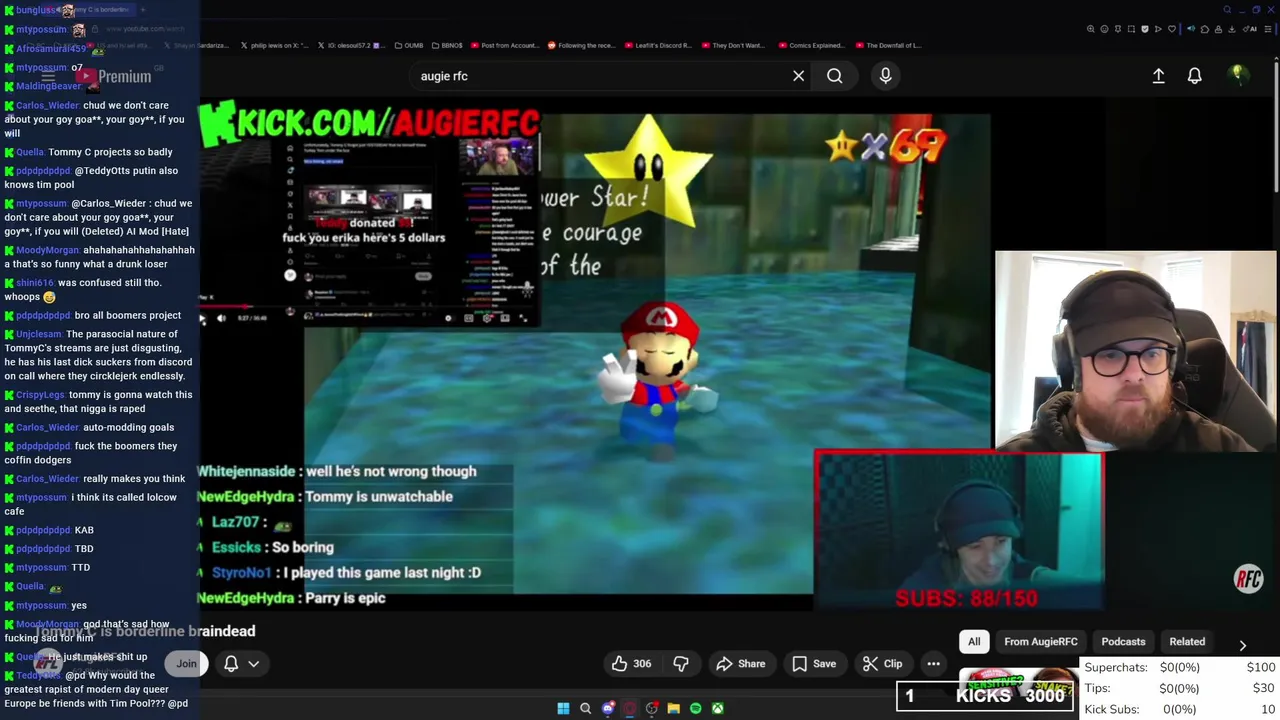Image resolution: width=1280 pixels, height=720 pixels.
Task: Open Discord from the taskbar
Action: [608, 708]
